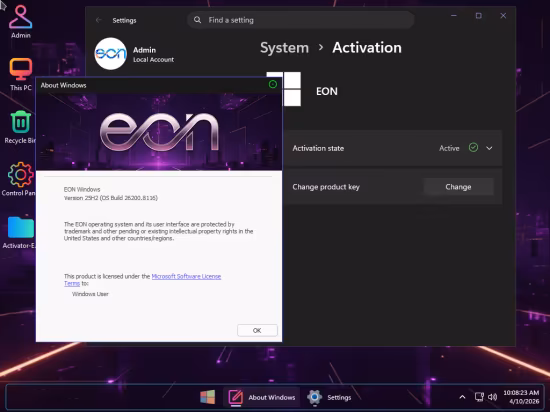The height and width of the screenshot is (412, 550).
Task: Open This PC desktop icon
Action: [20, 74]
